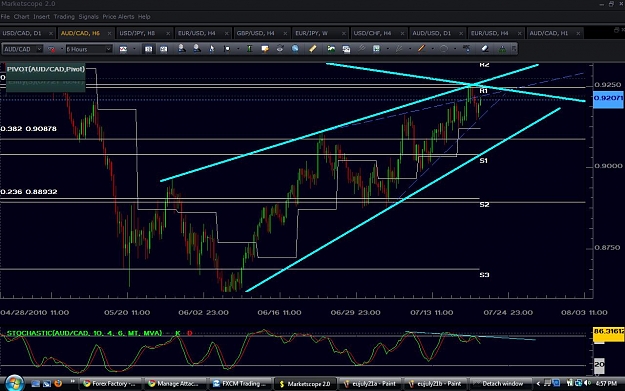Open the Trading menu
This screenshot has height=391, width=625.
pyautogui.click(x=64, y=17)
